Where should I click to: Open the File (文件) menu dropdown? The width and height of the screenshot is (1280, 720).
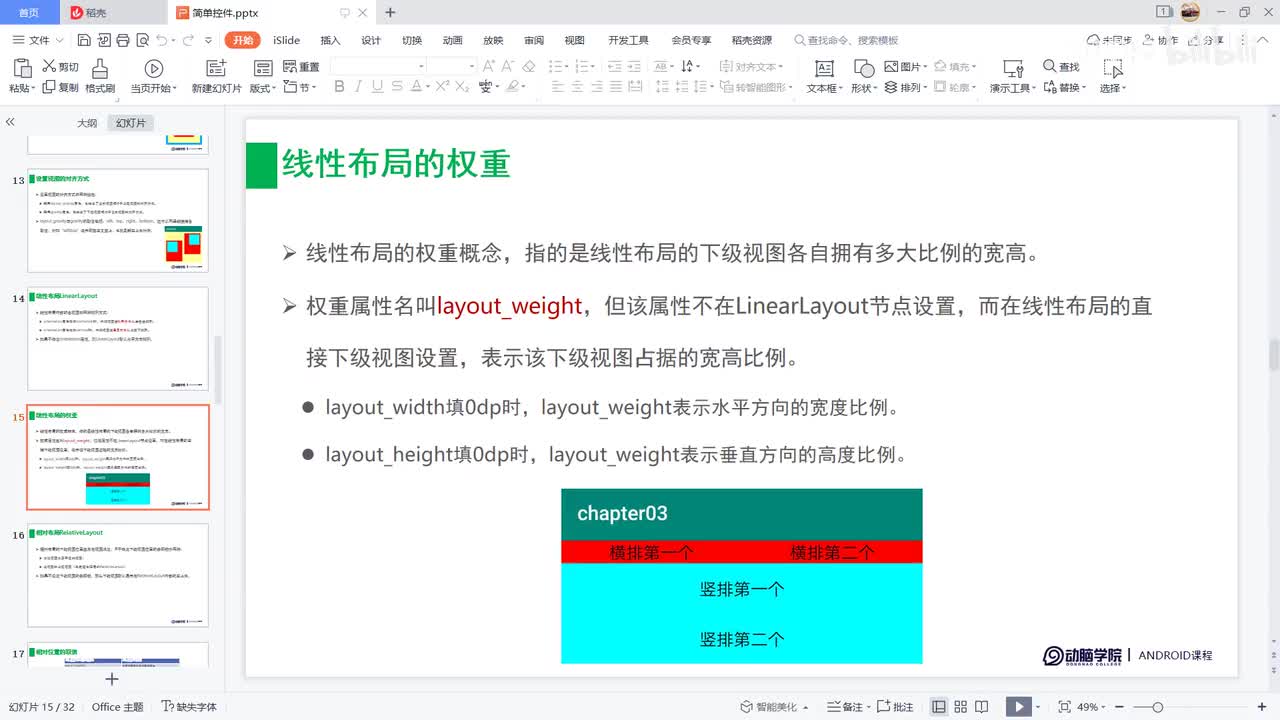tap(38, 40)
